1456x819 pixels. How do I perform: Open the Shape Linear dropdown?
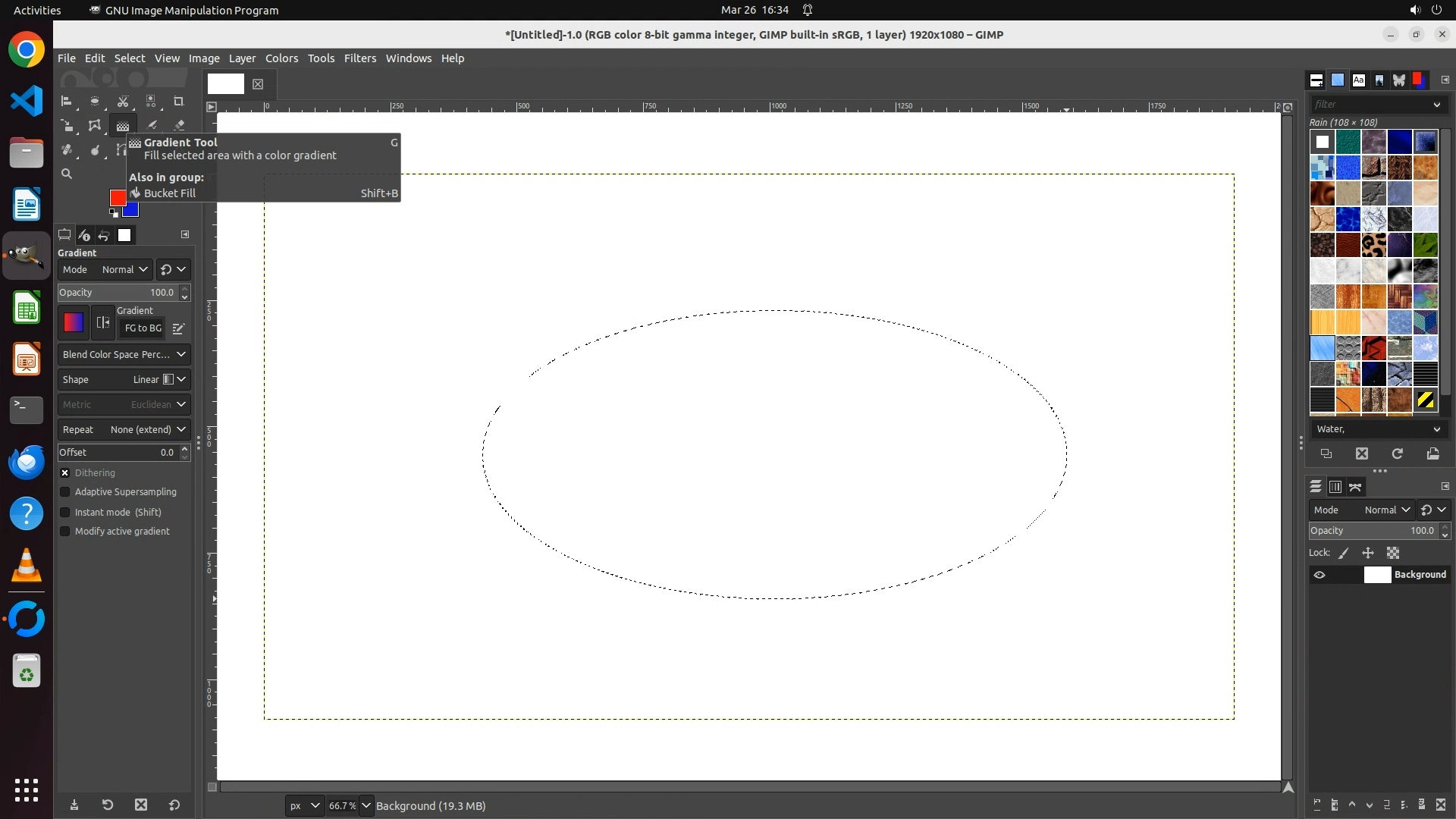tap(124, 379)
